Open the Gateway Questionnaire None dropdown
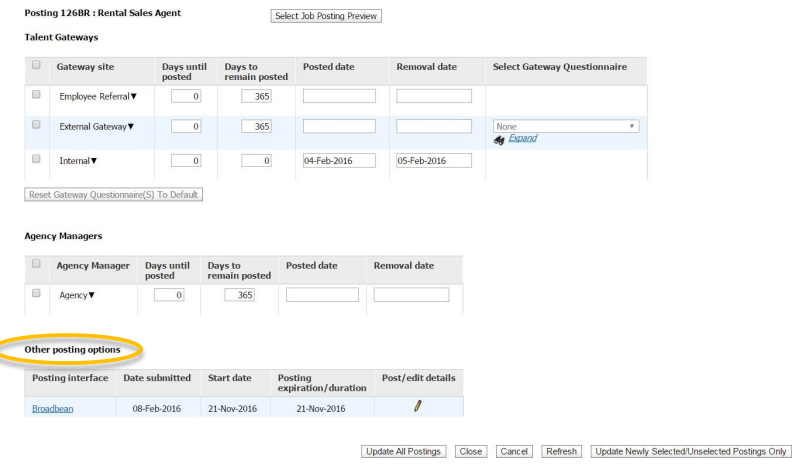 tap(566, 126)
